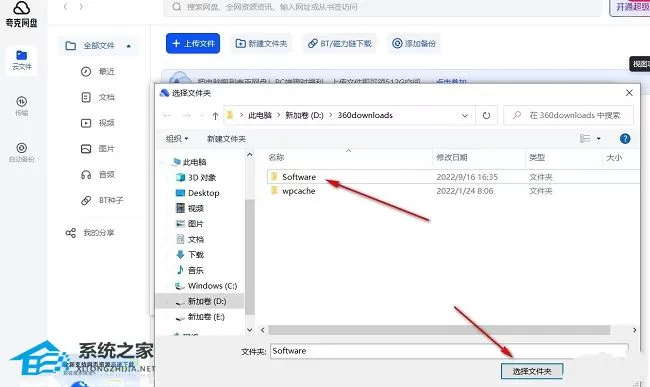This screenshot has height=387, width=650.
Task: Click the 上传文件 upload button
Action: (193, 44)
